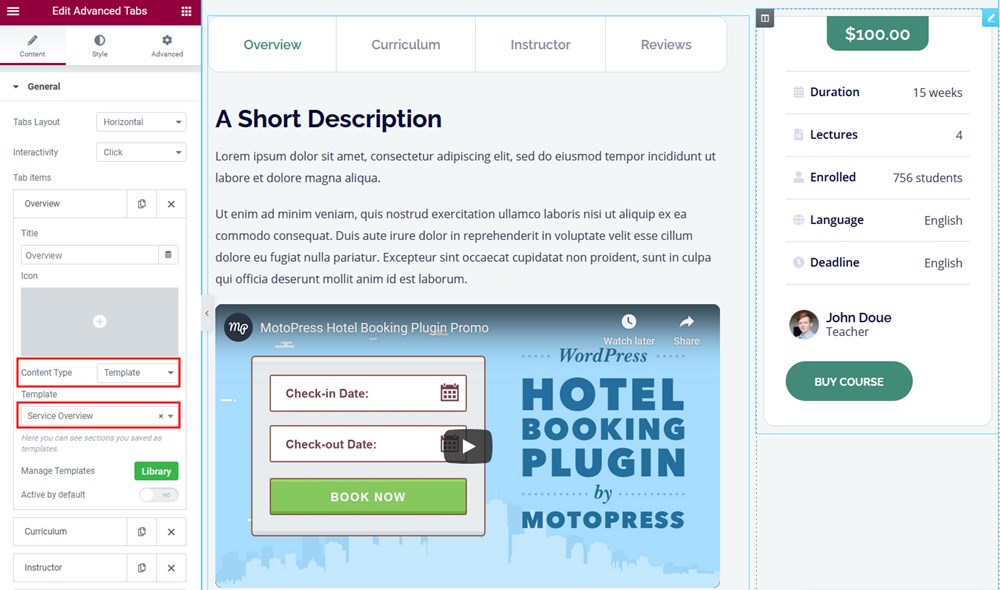Click the Lectures document icon

798,135
